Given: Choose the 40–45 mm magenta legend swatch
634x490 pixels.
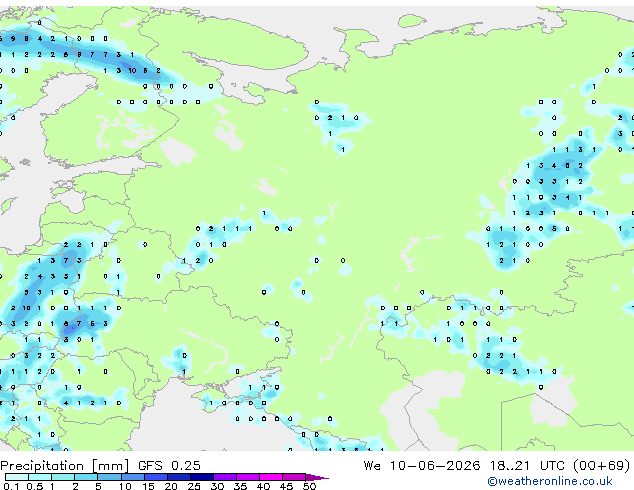Looking at the screenshot, I should (x=271, y=477).
